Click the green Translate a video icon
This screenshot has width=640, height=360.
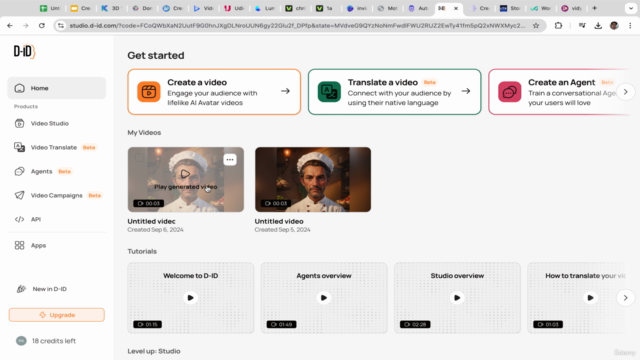click(329, 92)
